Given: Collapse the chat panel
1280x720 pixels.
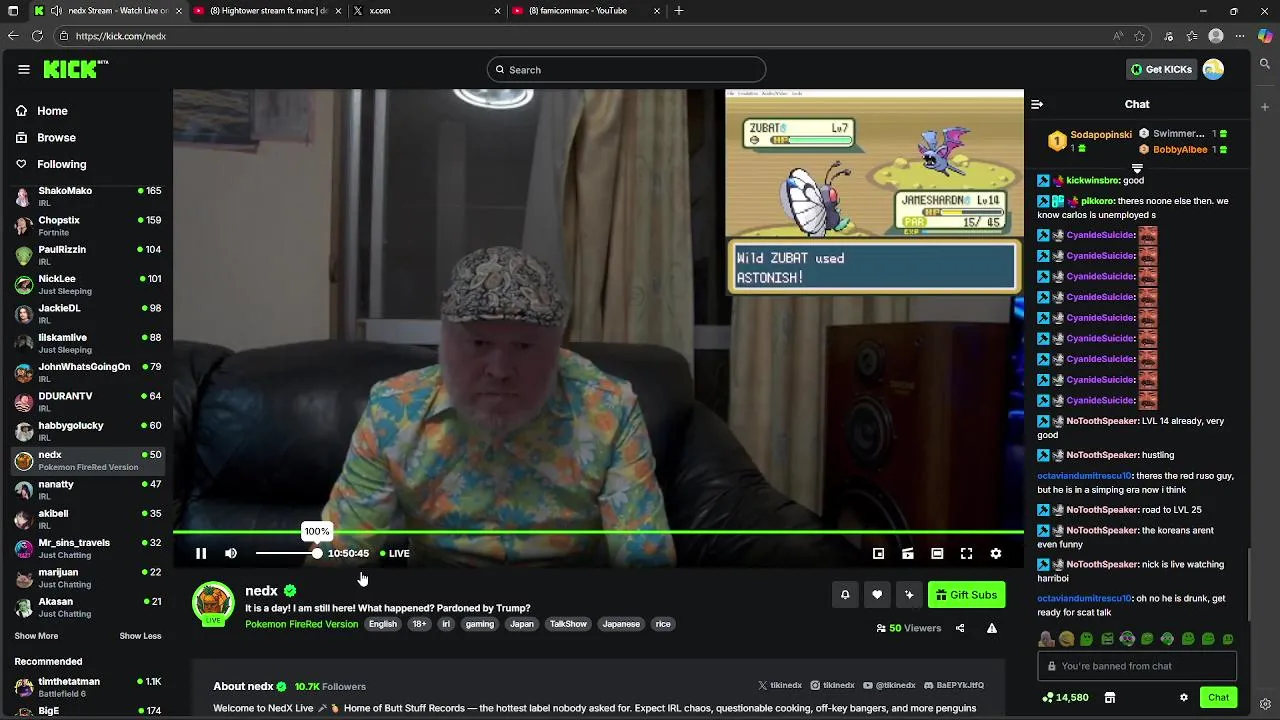Looking at the screenshot, I should coord(1037,104).
